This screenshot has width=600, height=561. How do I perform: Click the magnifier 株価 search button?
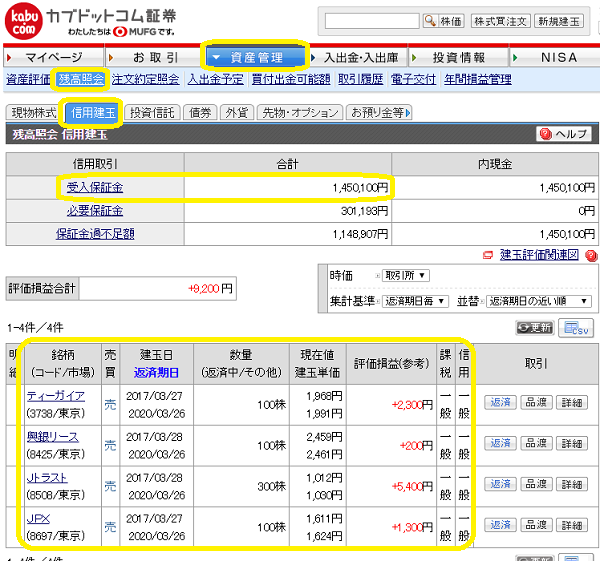(443, 21)
